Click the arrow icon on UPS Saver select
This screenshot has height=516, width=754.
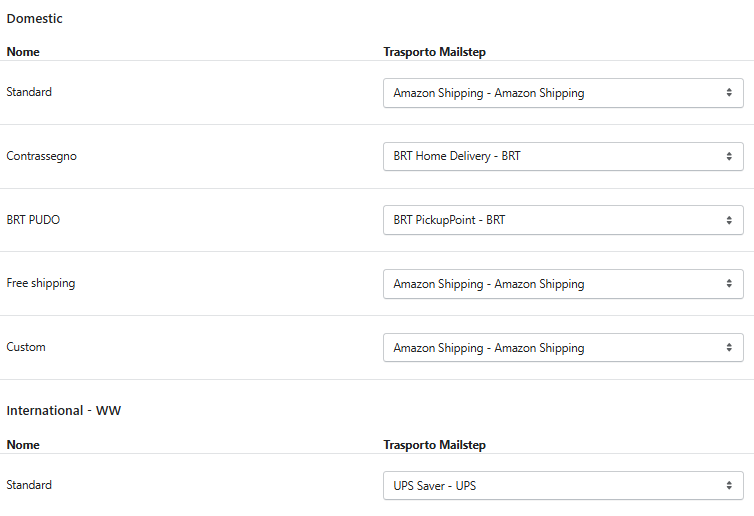point(729,486)
